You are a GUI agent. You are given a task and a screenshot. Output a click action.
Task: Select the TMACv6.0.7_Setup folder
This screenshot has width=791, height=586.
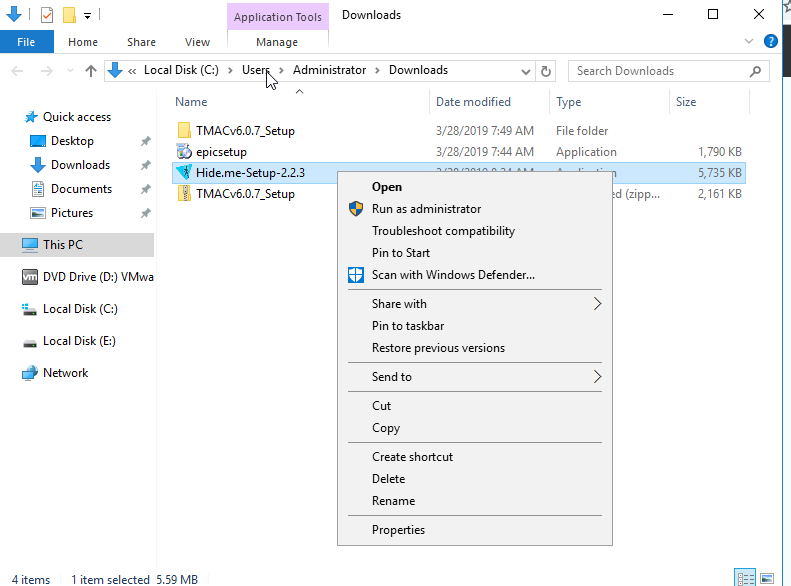(x=245, y=131)
